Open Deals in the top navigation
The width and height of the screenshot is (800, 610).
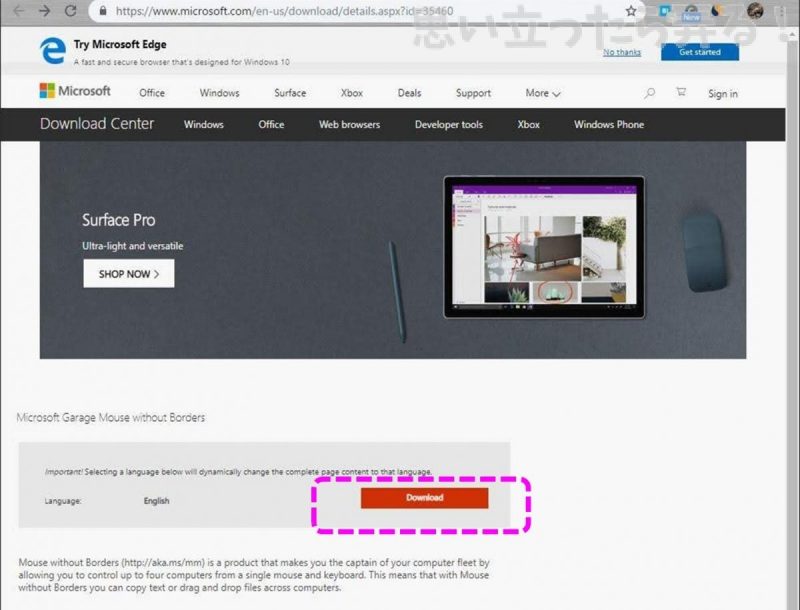pos(409,93)
